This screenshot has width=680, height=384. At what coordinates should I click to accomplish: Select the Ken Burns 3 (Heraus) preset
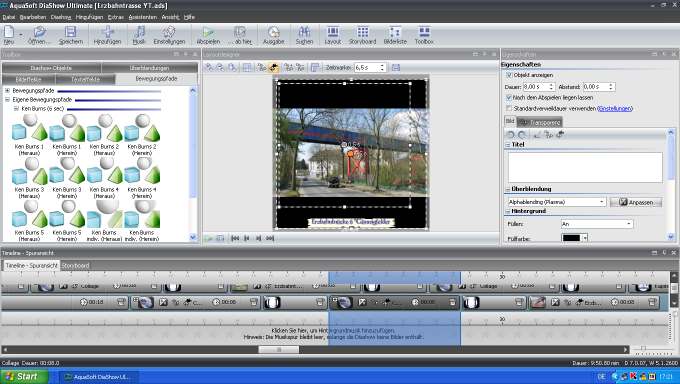tap(29, 179)
